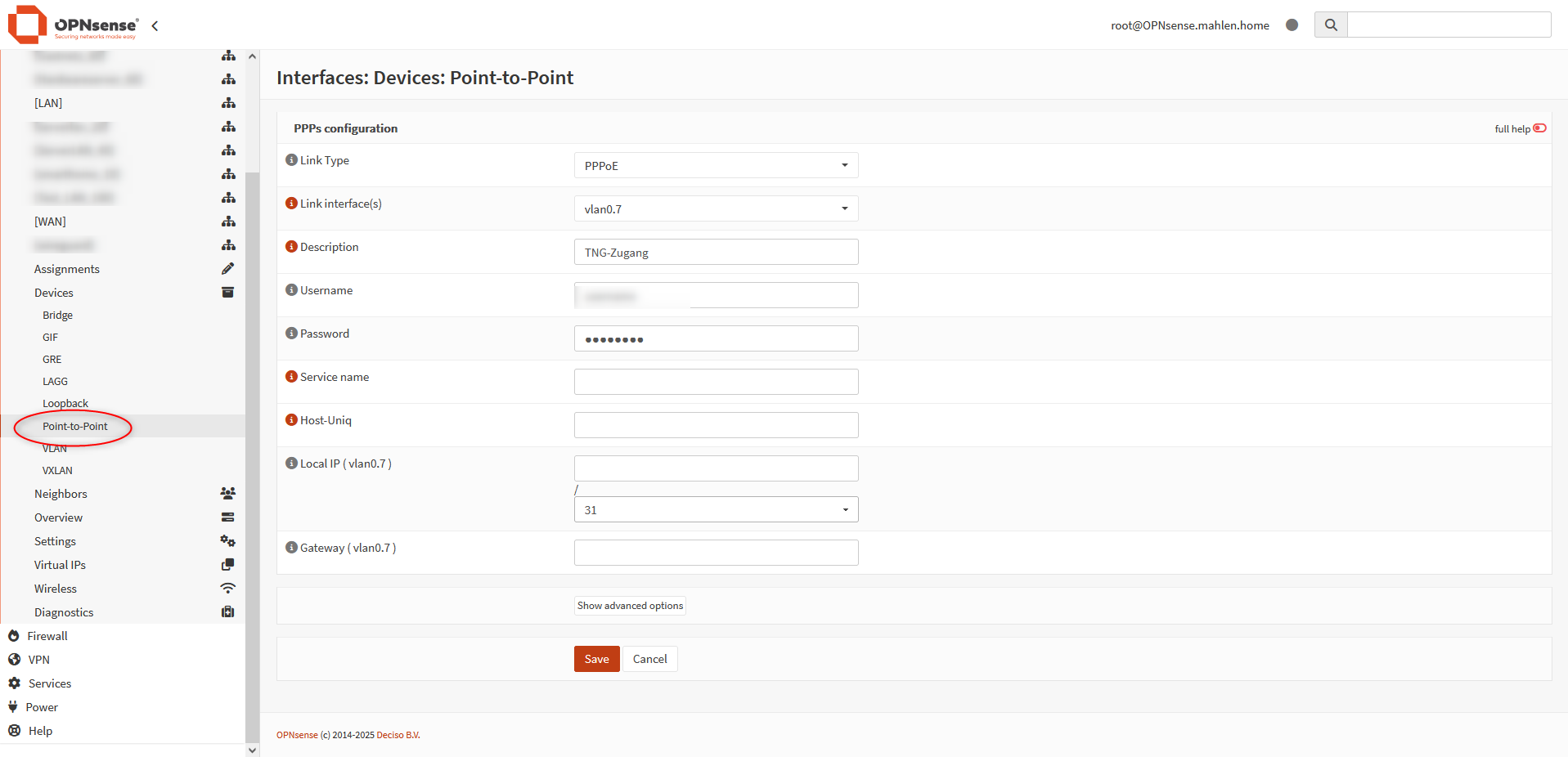Screen dimensions: 1568x757
Task: Open the Link Type dropdown
Action: 716,166
